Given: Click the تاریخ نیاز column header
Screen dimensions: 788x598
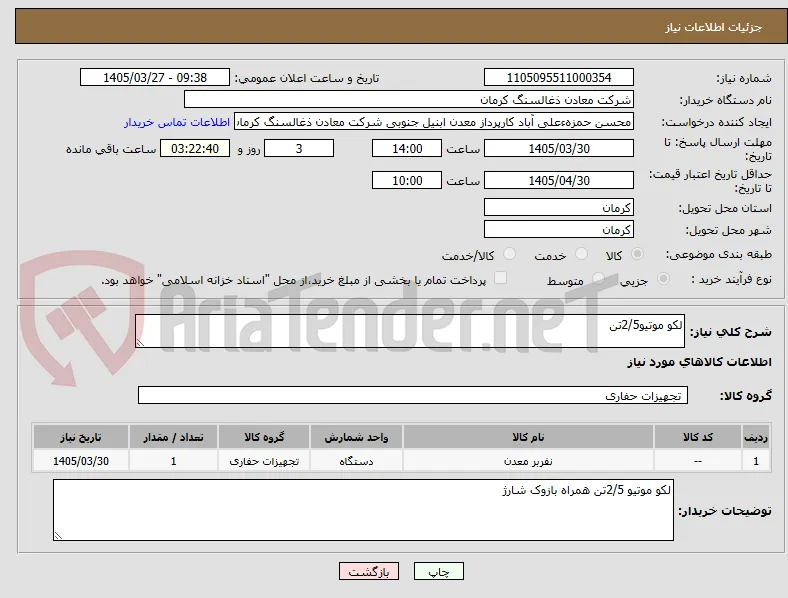Looking at the screenshot, I should point(81,437).
